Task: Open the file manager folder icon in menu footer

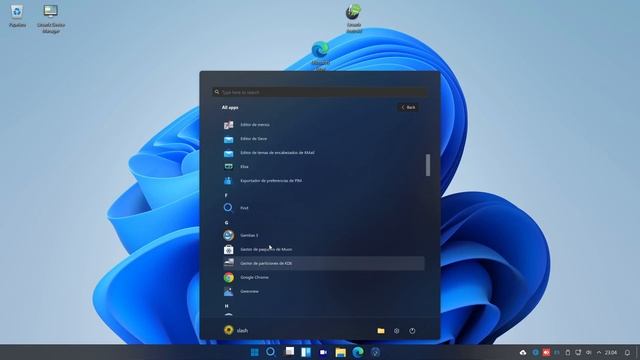Action: [x=381, y=331]
